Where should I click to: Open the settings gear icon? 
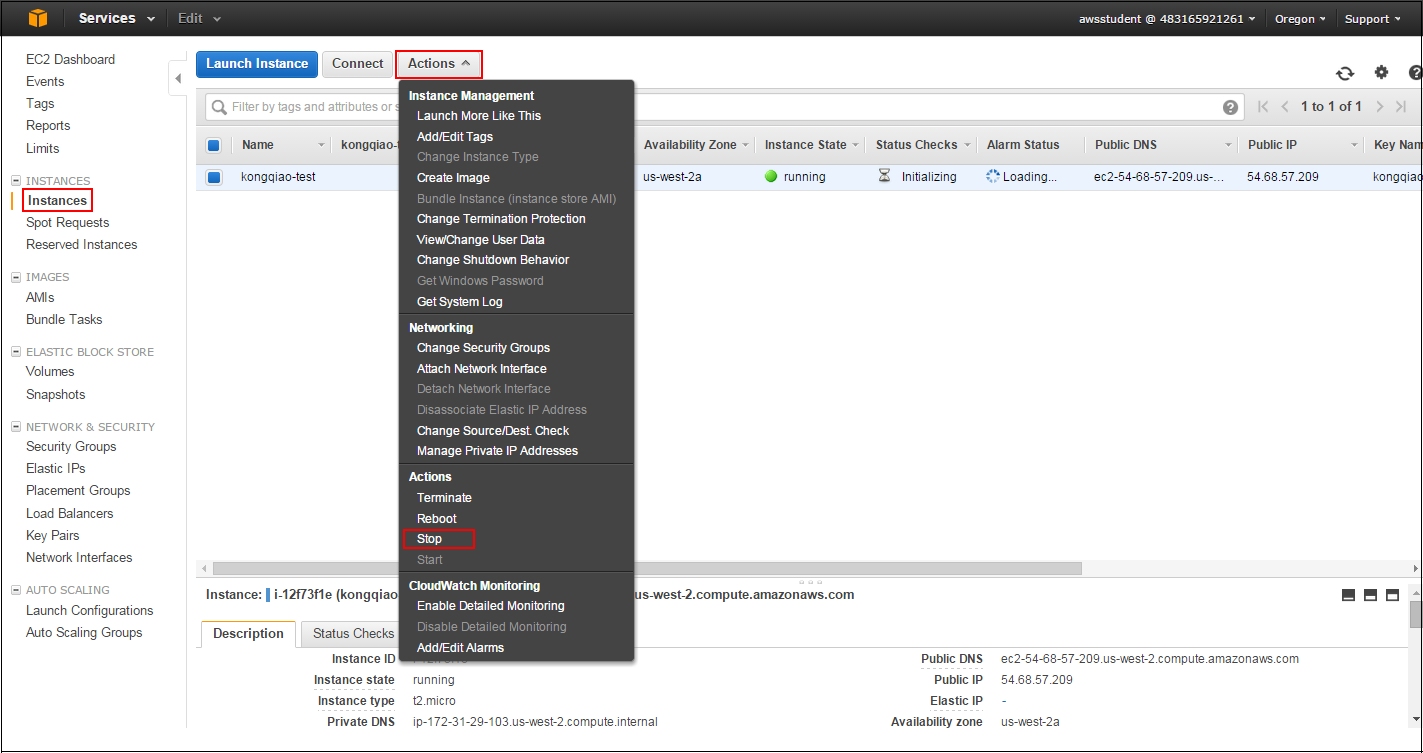point(1381,72)
